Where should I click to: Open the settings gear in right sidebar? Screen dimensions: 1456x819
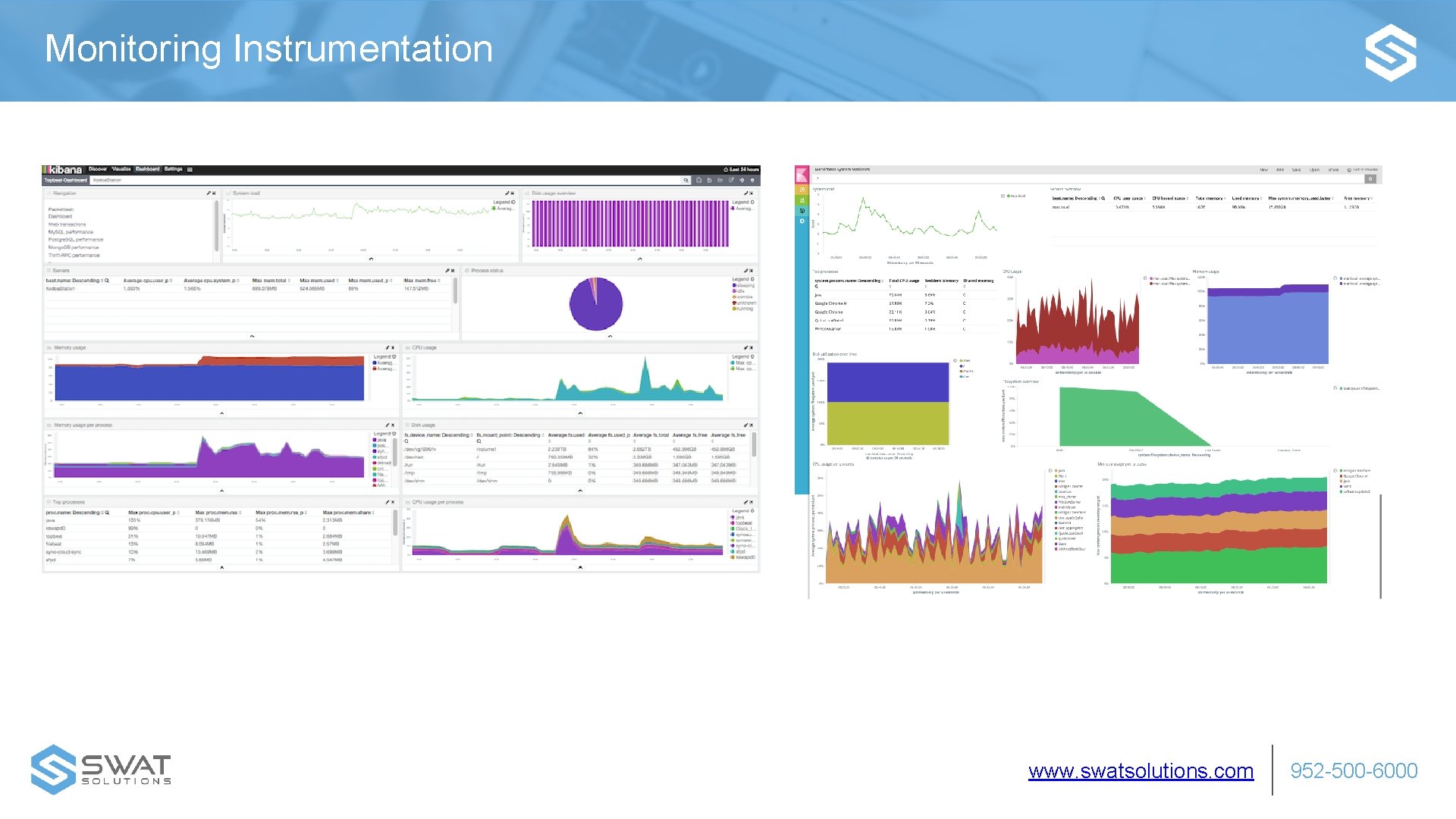click(802, 221)
